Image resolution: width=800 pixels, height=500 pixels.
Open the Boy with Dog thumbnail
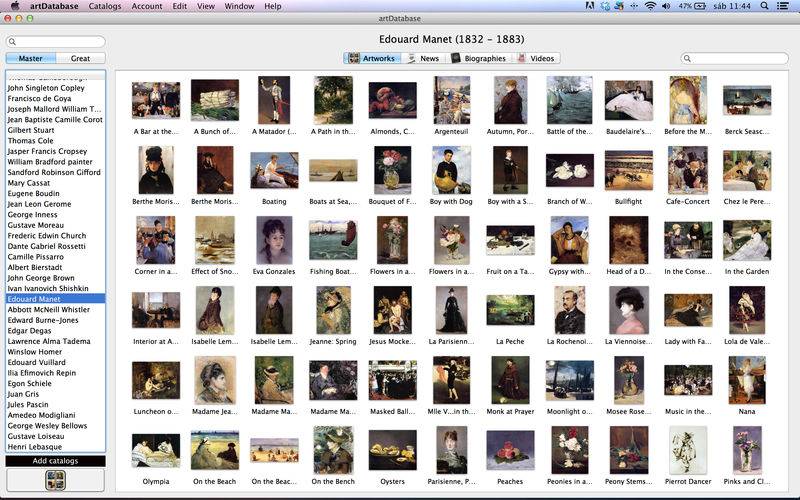coord(451,170)
